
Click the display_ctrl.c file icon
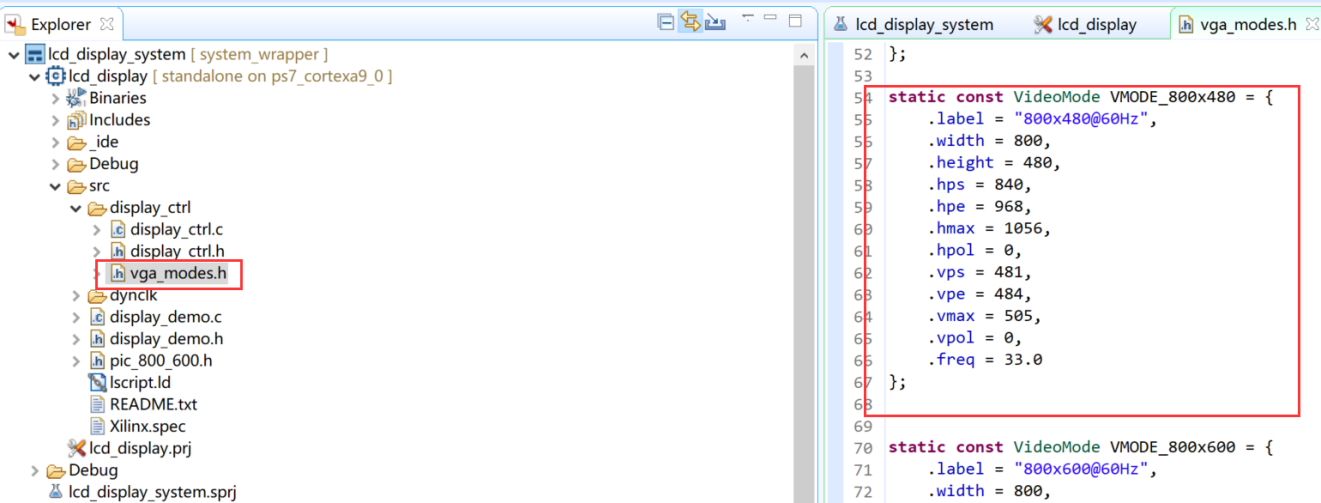click(x=117, y=230)
